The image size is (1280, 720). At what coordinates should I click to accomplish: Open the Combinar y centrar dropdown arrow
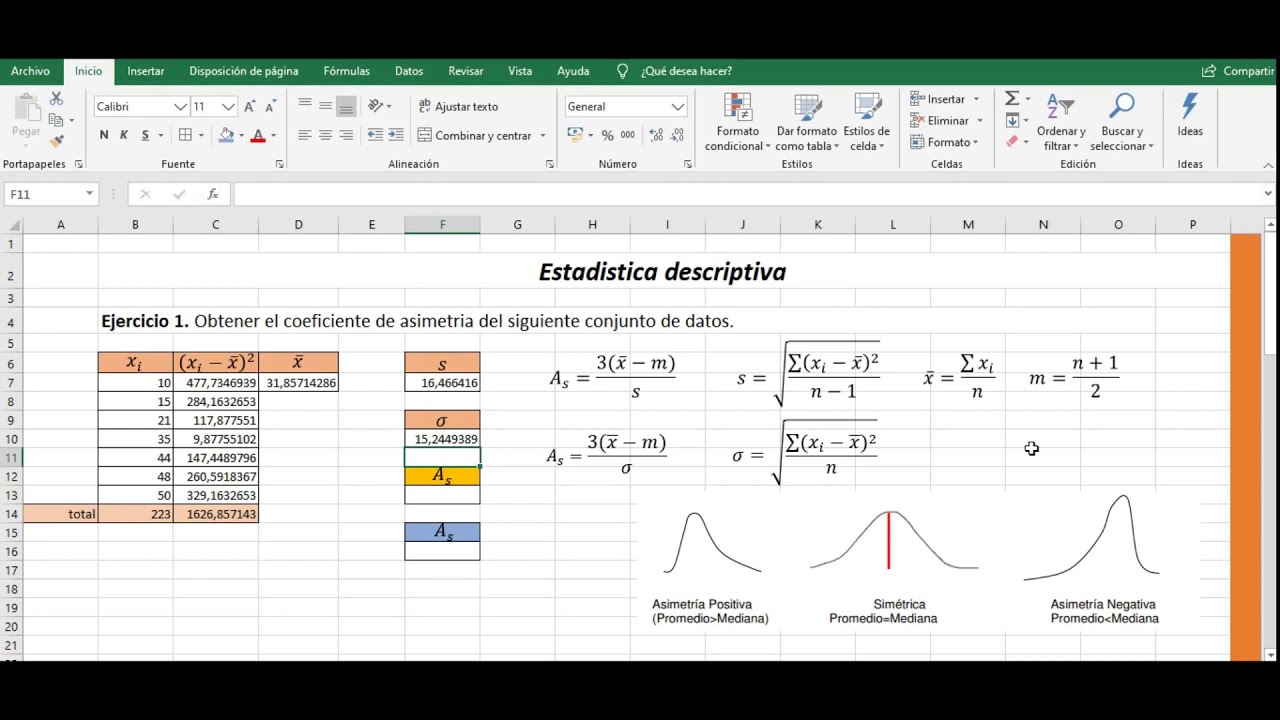(543, 136)
